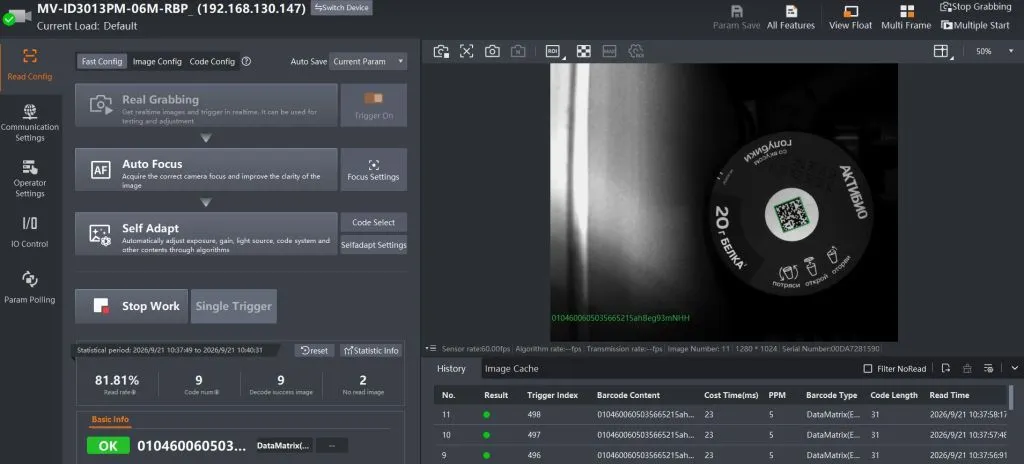Click the checkerboard calibration toolbar icon
This screenshot has width=1024, height=464.
pyautogui.click(x=584, y=52)
